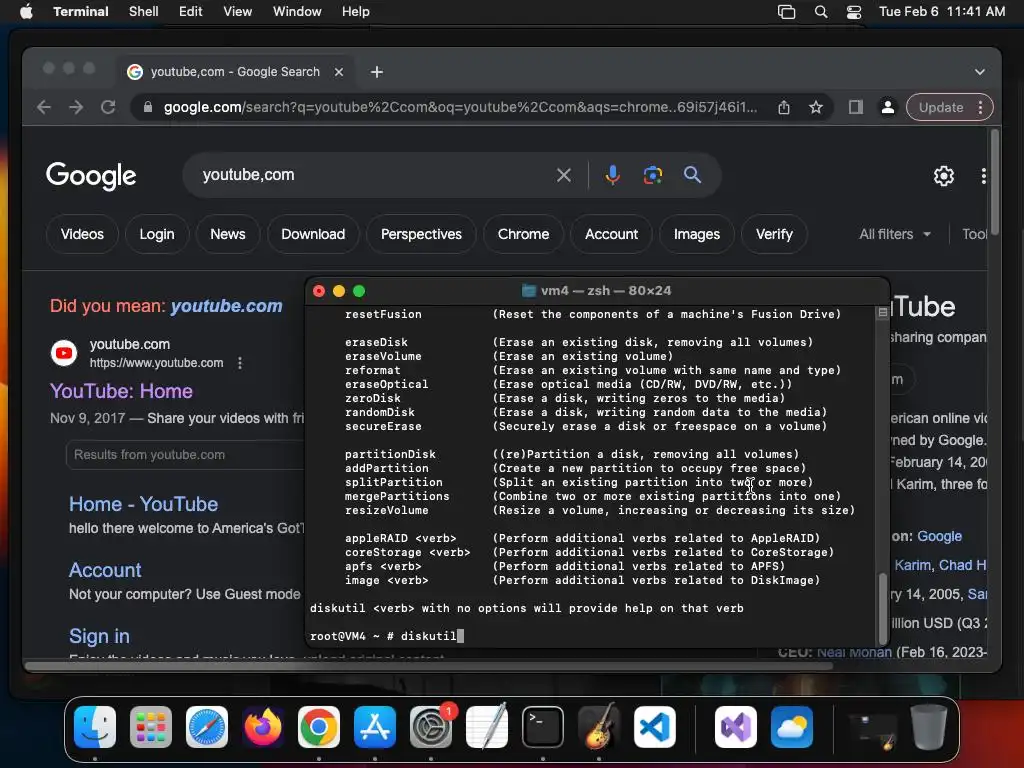Screen dimensions: 1024x768
Task: Open Spotlight search in menu bar
Action: [x=821, y=12]
